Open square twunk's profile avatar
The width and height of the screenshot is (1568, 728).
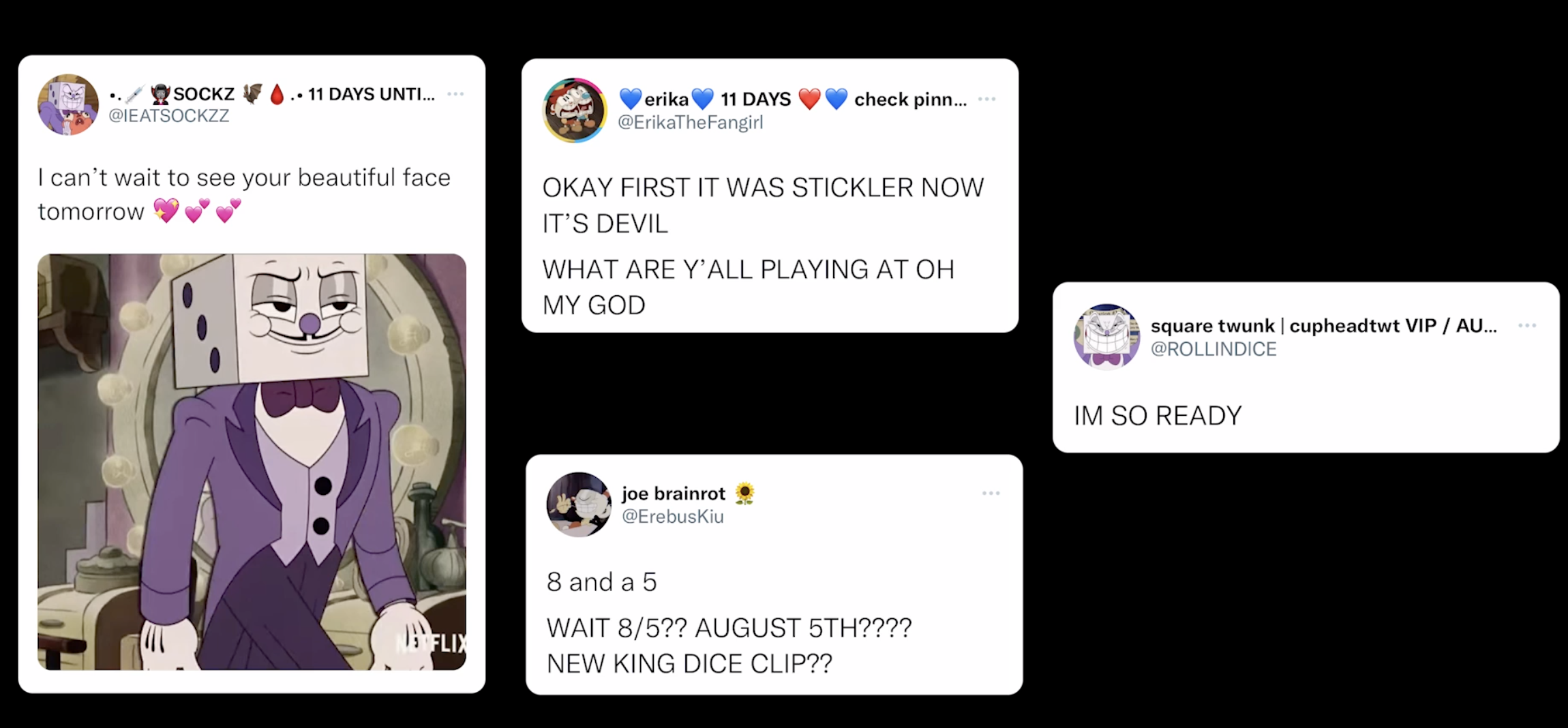pos(1106,337)
